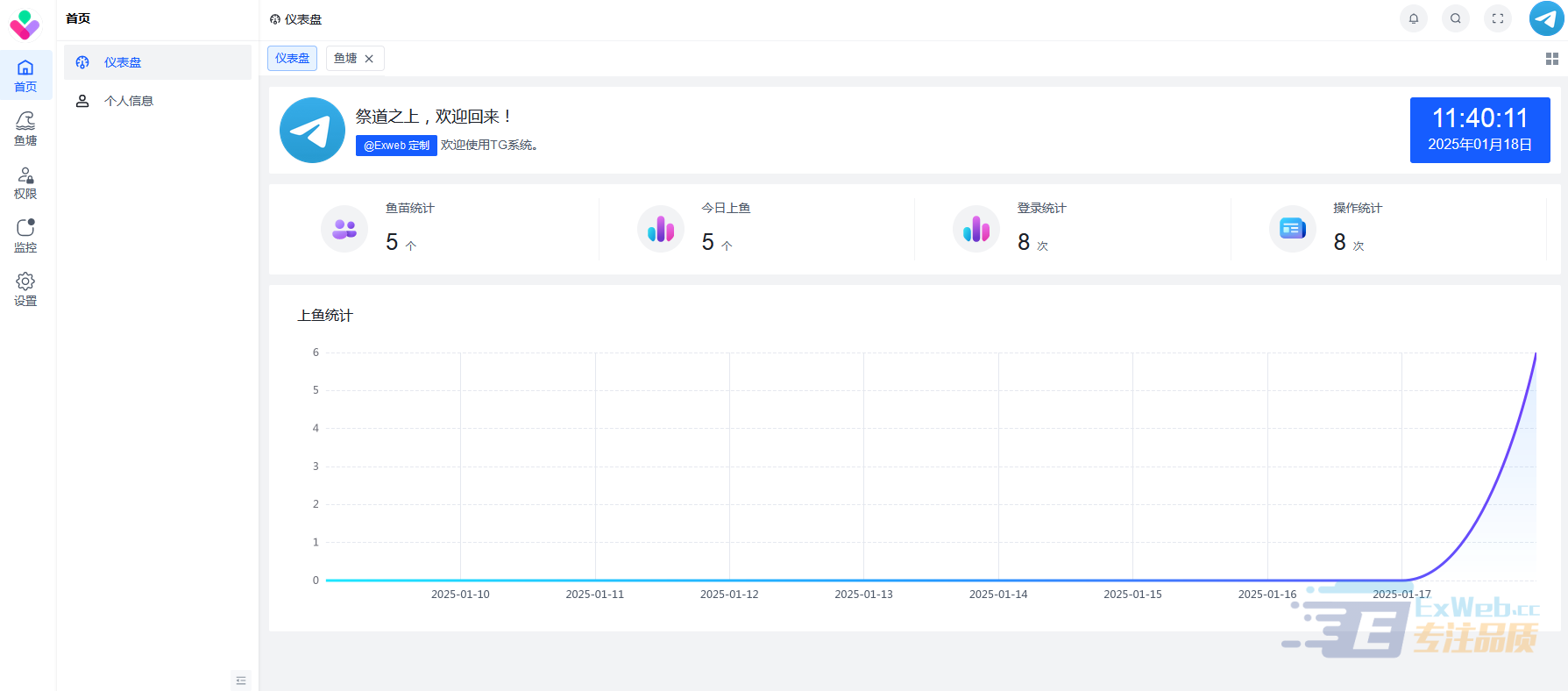Click the 首页 panel title

[x=78, y=18]
